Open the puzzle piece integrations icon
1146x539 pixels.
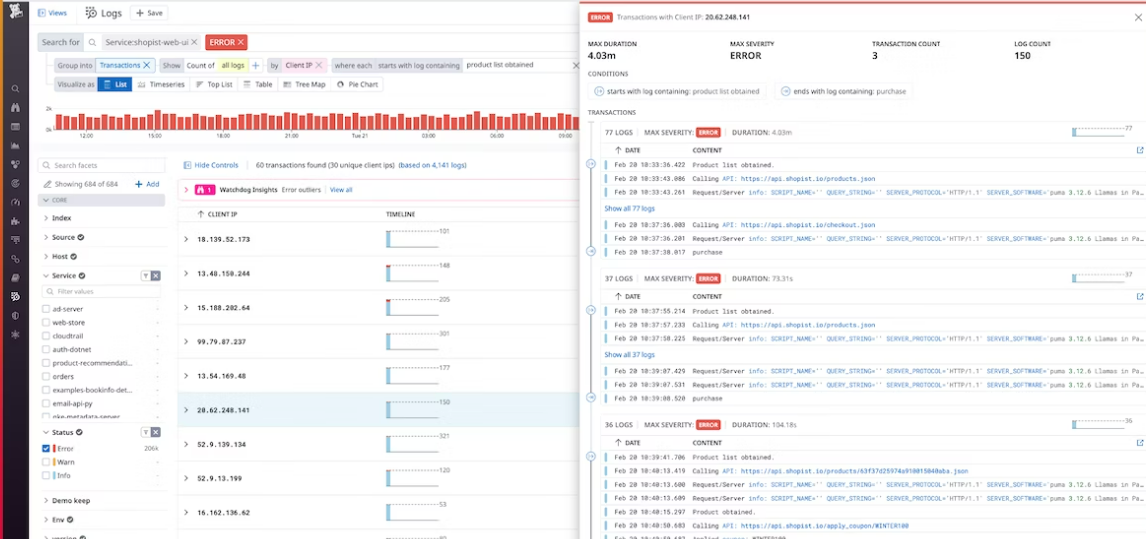click(x=15, y=220)
